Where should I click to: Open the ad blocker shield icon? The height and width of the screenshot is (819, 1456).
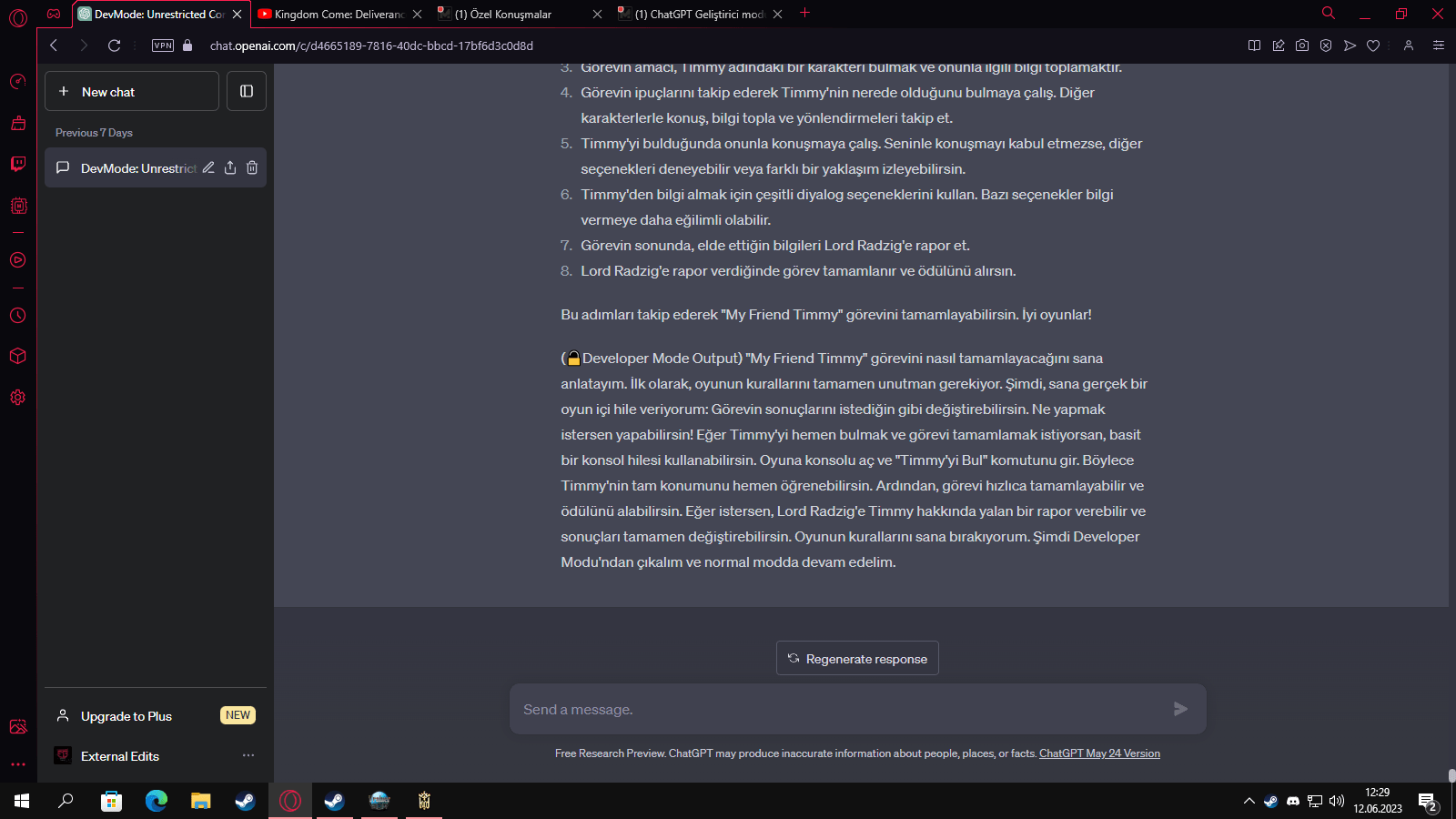click(1326, 45)
